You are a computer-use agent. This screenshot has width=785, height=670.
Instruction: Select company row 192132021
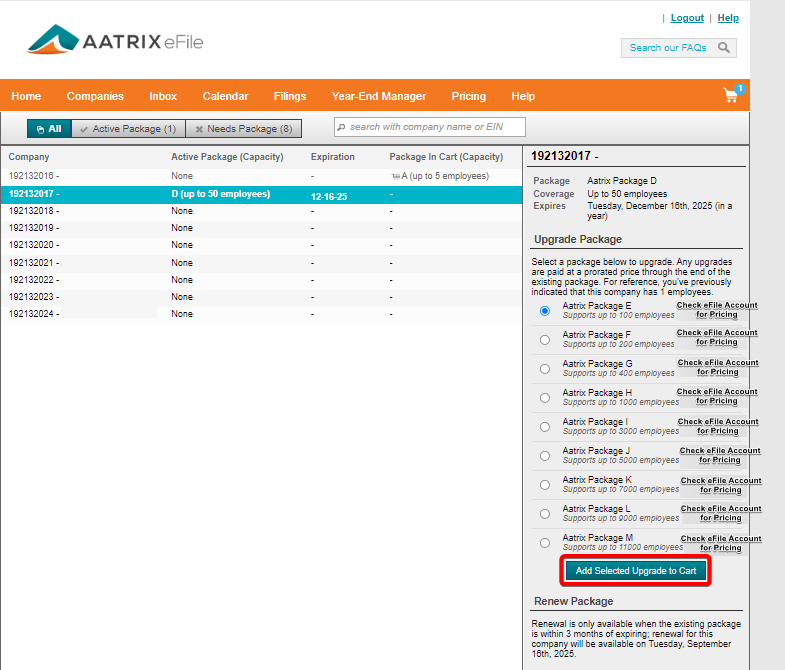click(261, 263)
